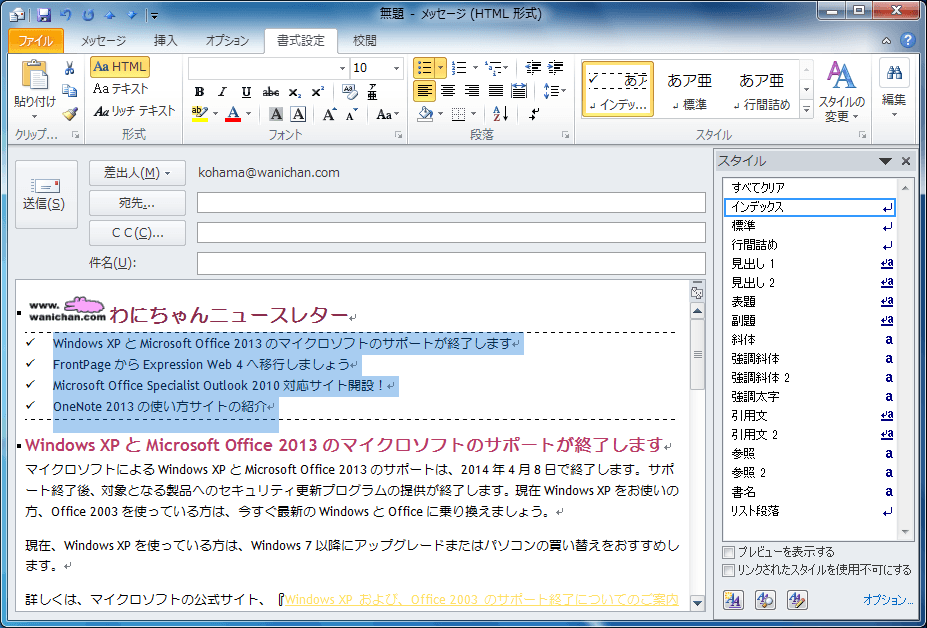Open the font size dropdown showing 10
The image size is (927, 628).
tap(396, 69)
